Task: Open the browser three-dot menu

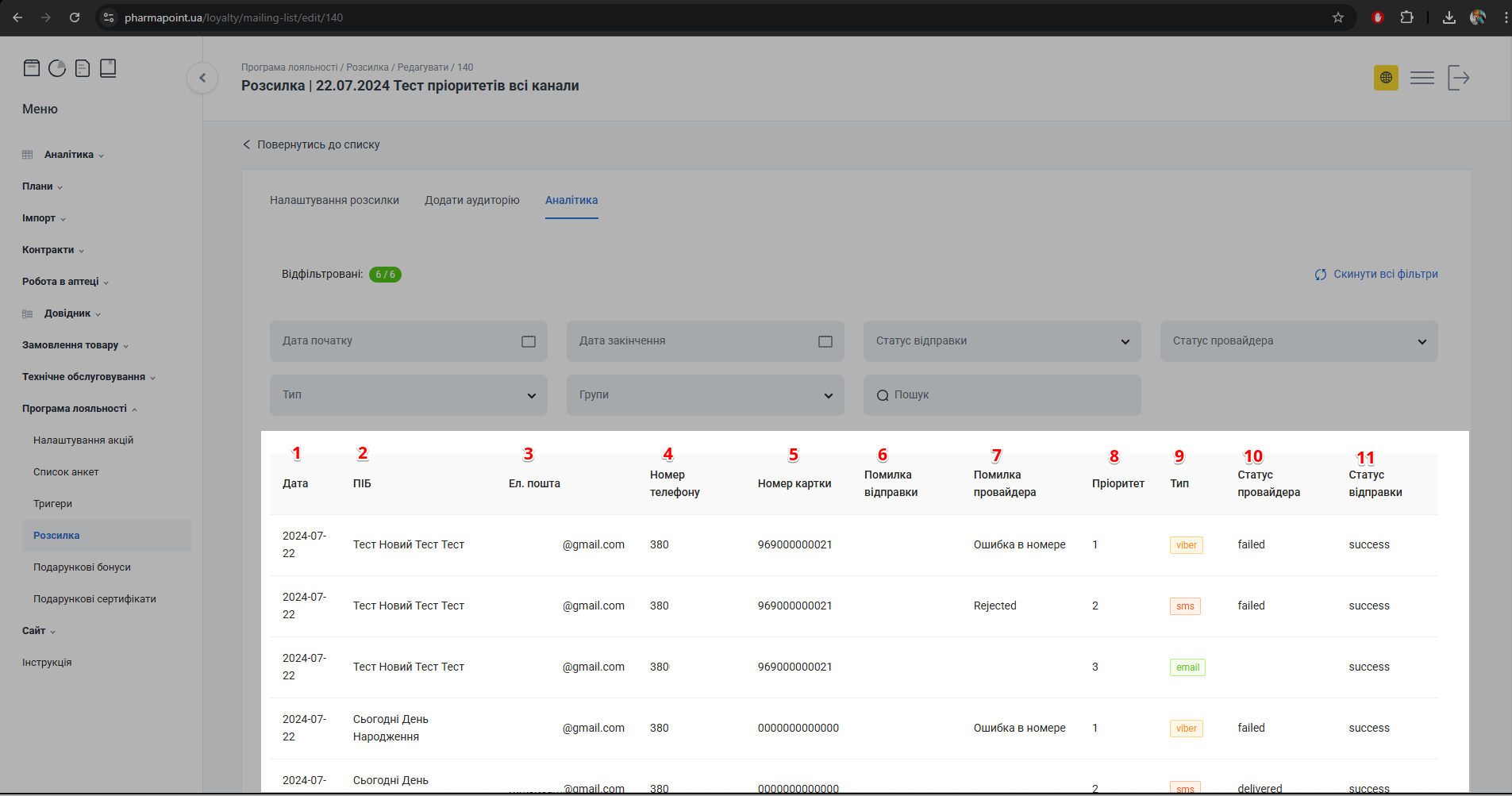Action: [1505, 17]
